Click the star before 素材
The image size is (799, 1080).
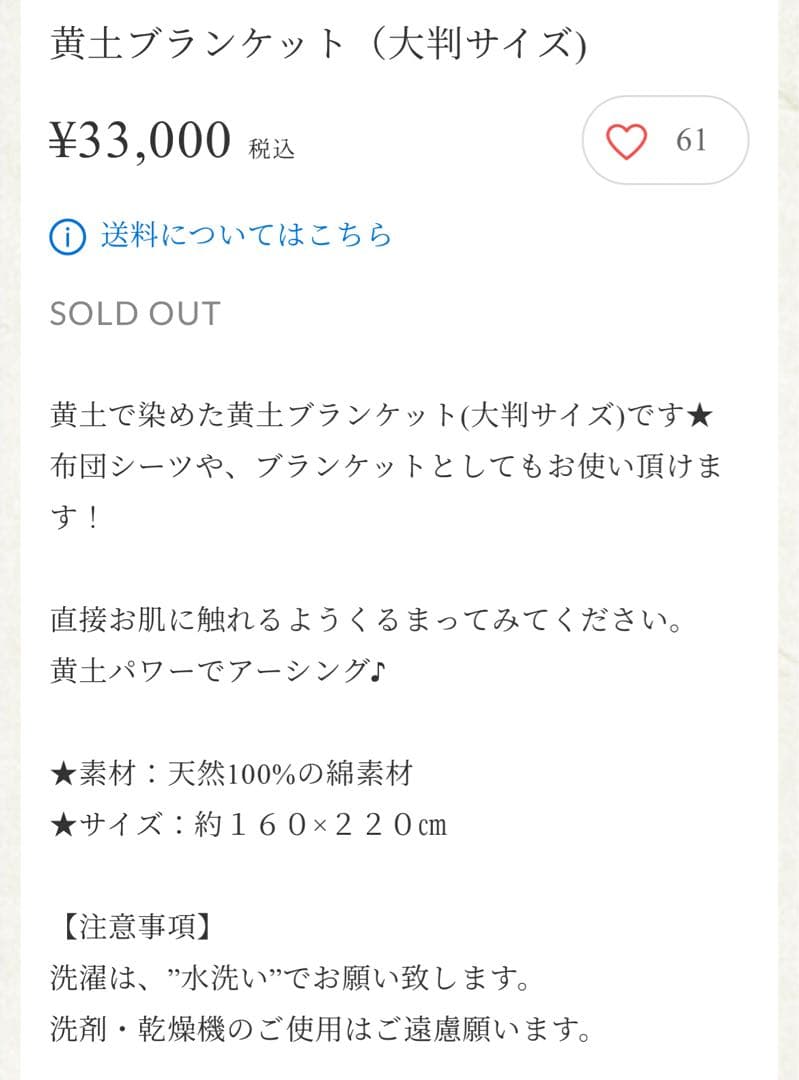(x=62, y=774)
